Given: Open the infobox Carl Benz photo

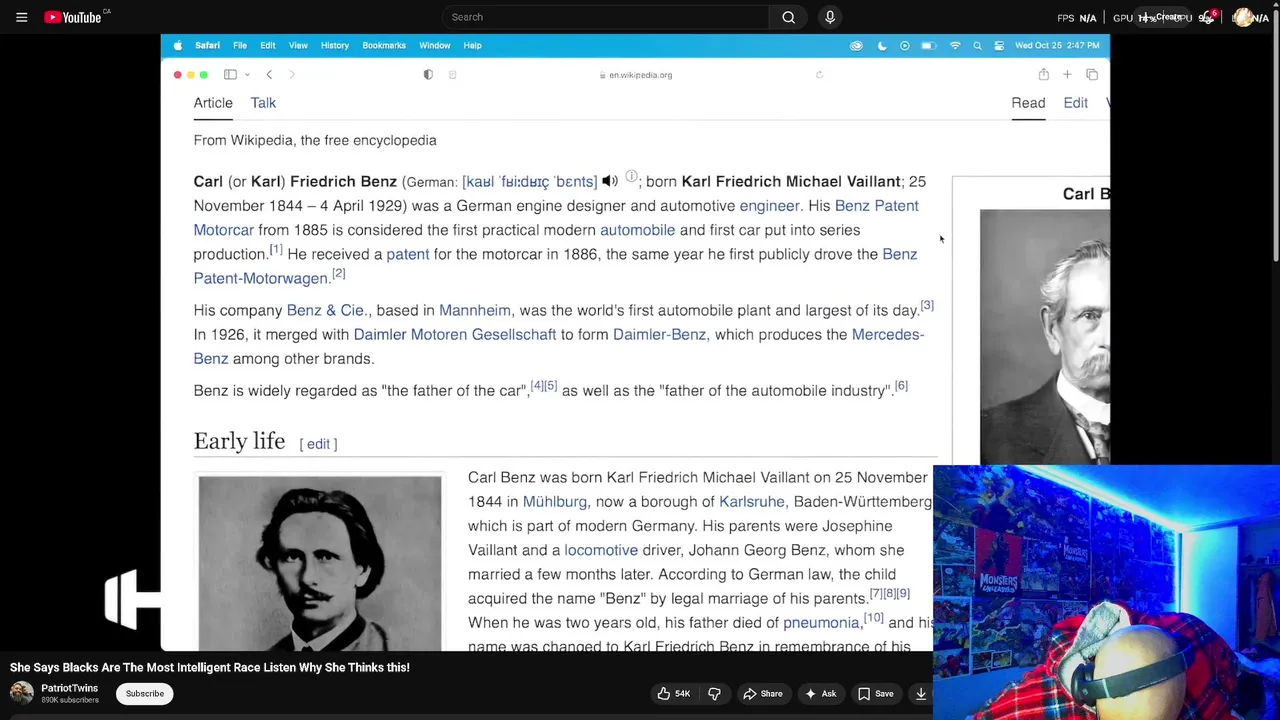Looking at the screenshot, I should pyautogui.click(x=1045, y=337).
